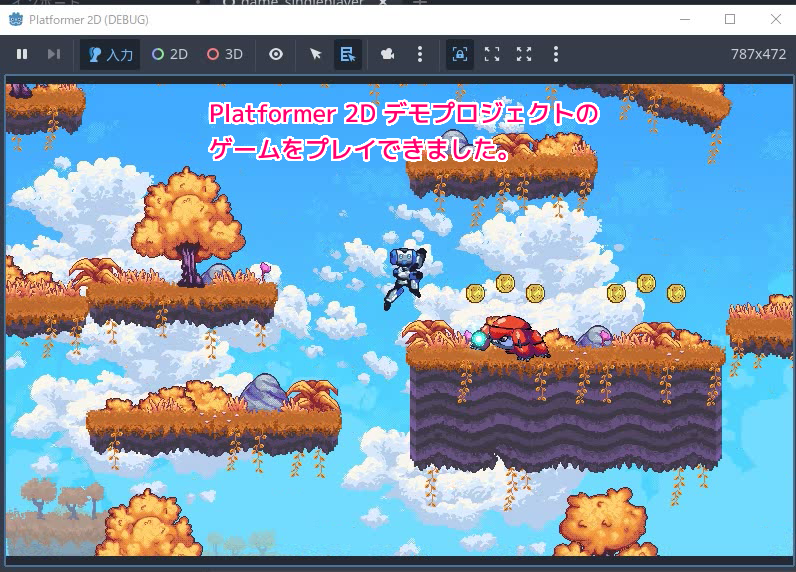
Task: Toggle embed game on next play
Action: click(460, 54)
